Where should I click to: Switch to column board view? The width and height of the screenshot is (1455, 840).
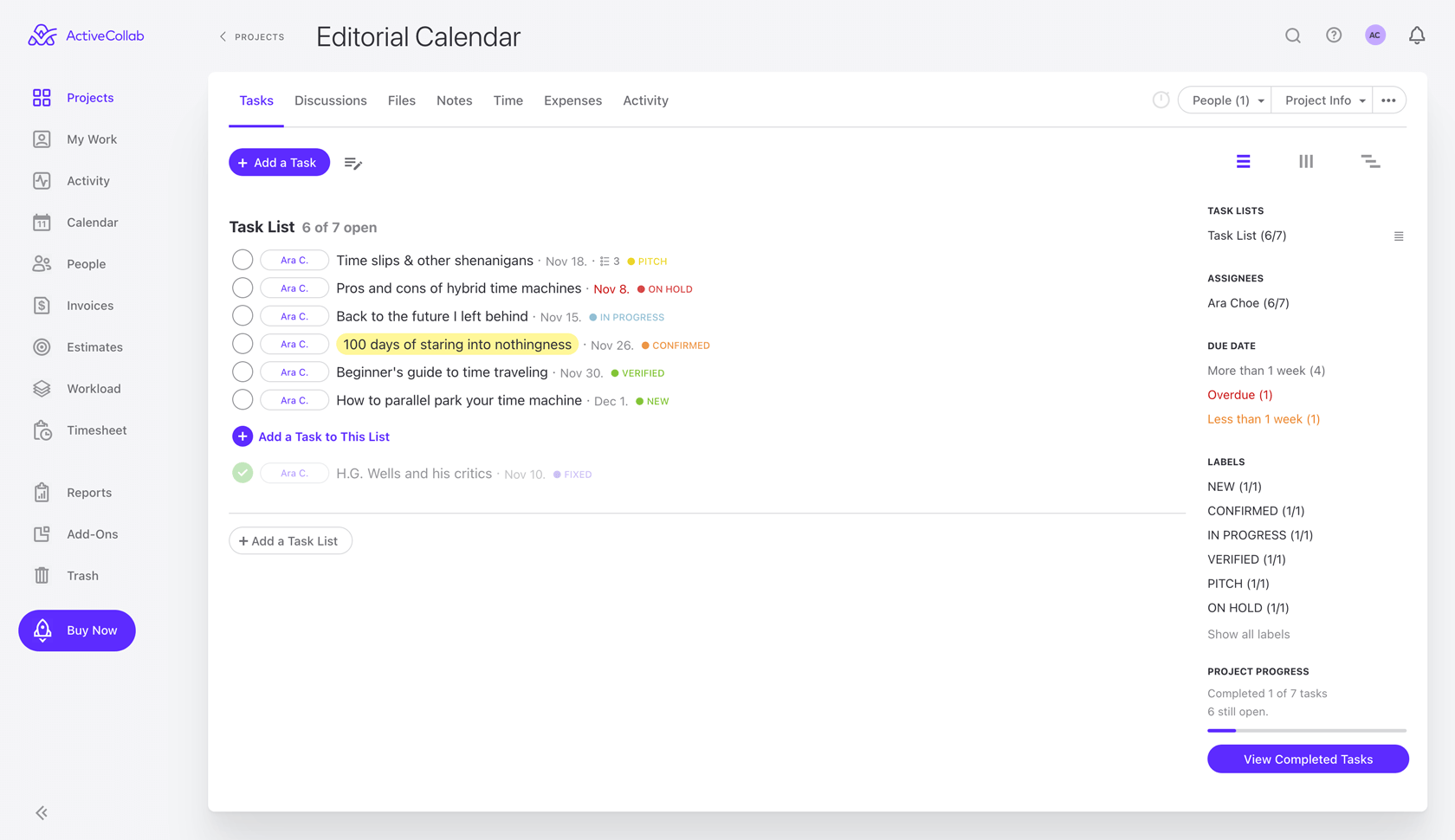[x=1306, y=162]
